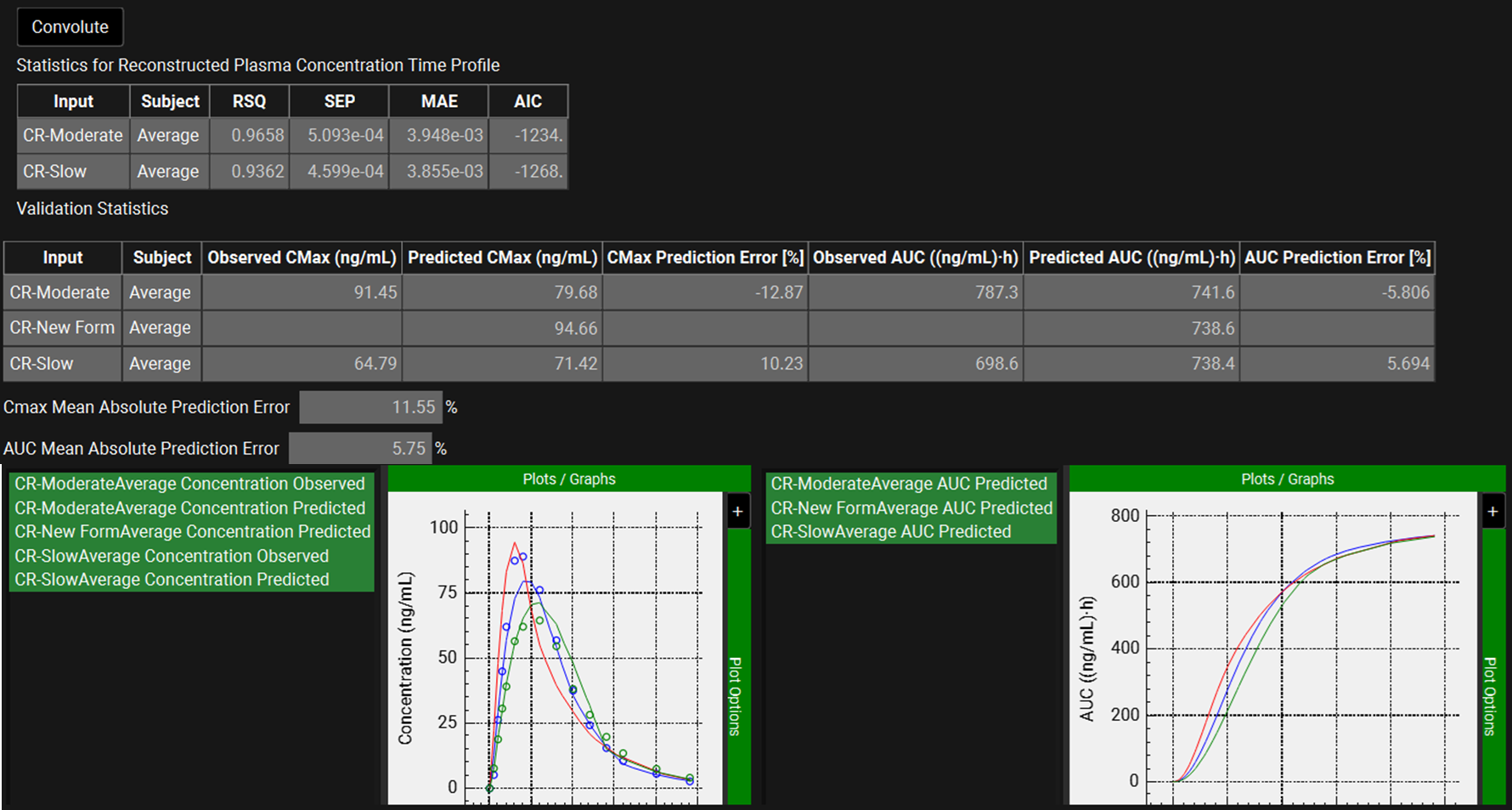Select the AUC Plots / Graphs header
The height and width of the screenshot is (810, 1512).
pyautogui.click(x=1287, y=479)
